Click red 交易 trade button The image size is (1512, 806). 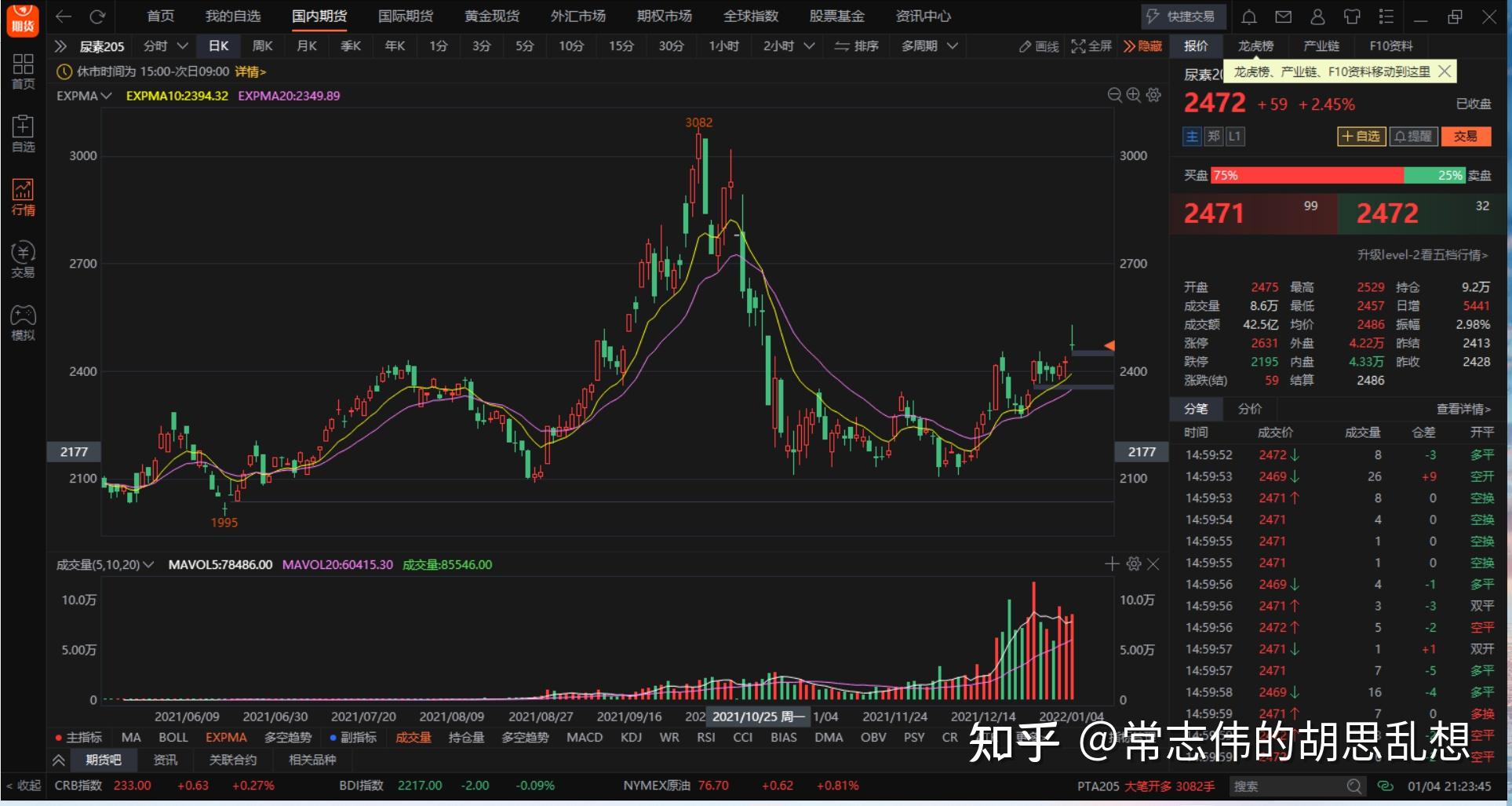pyautogui.click(x=1465, y=137)
